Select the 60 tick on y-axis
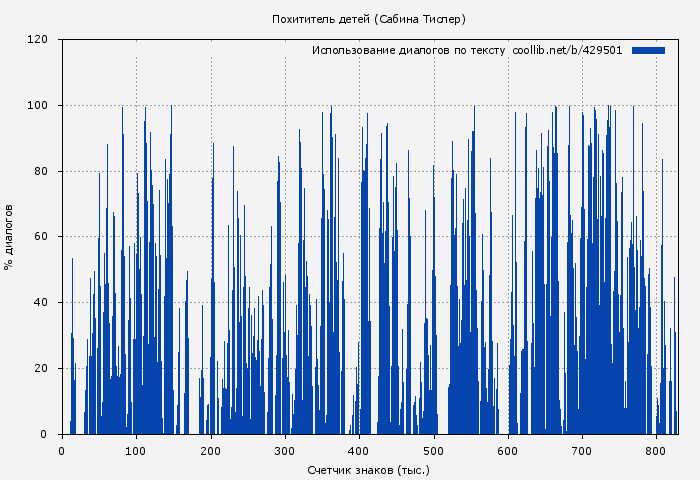 point(41,237)
